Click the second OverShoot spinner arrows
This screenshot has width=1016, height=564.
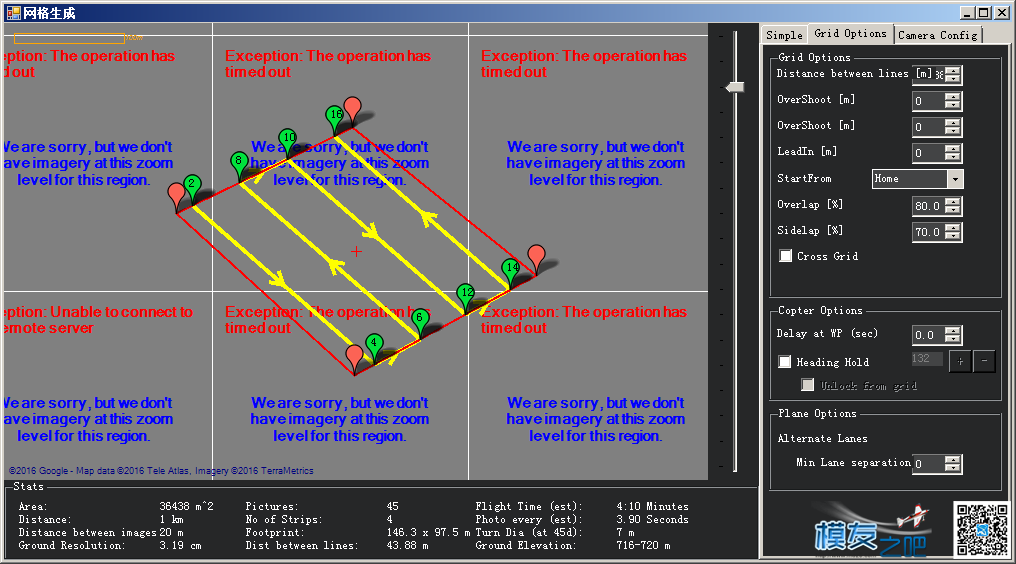[952, 127]
